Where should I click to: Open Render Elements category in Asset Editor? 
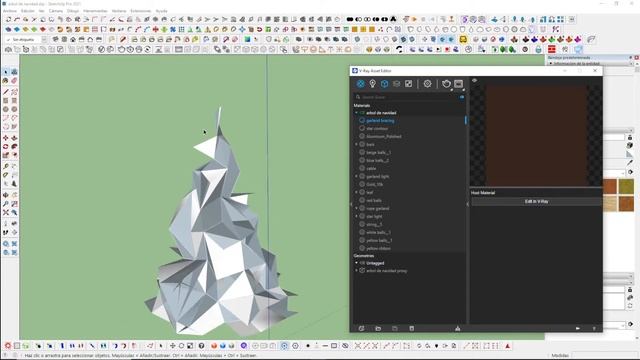396,84
